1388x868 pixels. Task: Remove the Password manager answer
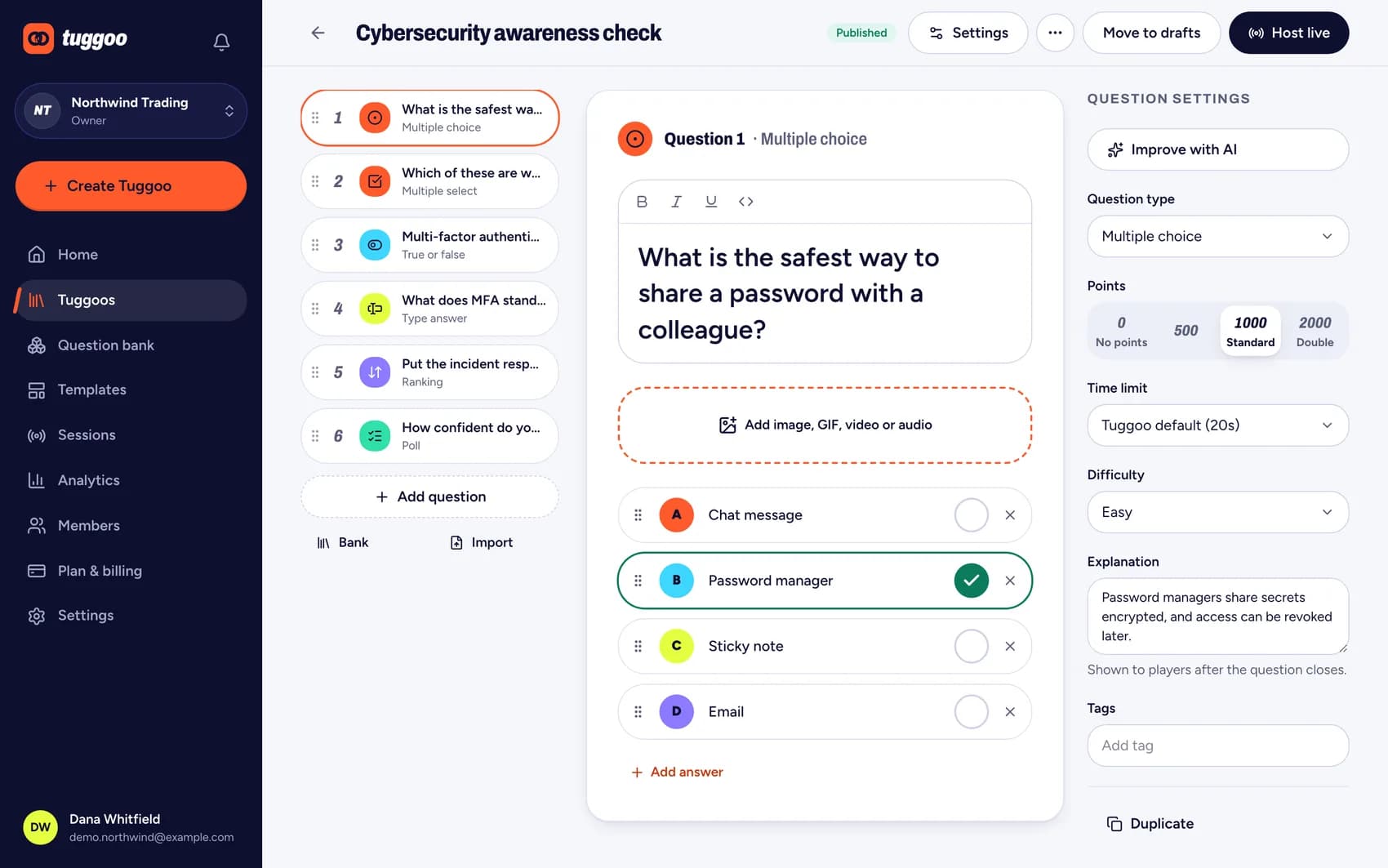pyautogui.click(x=1010, y=581)
